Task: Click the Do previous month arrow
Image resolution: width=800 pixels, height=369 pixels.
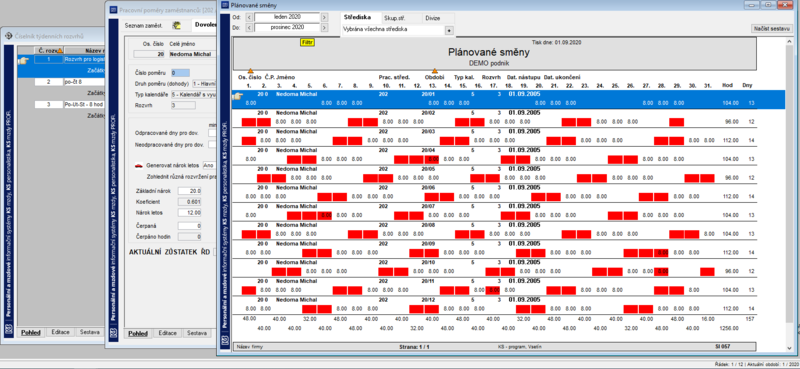Action: [249, 27]
